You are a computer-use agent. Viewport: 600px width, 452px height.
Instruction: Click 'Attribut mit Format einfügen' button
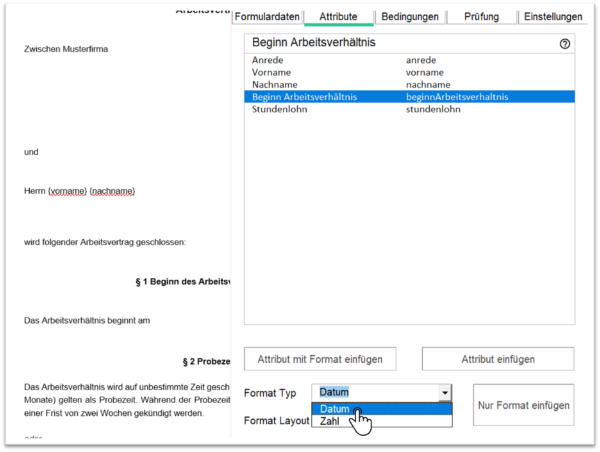click(x=320, y=359)
